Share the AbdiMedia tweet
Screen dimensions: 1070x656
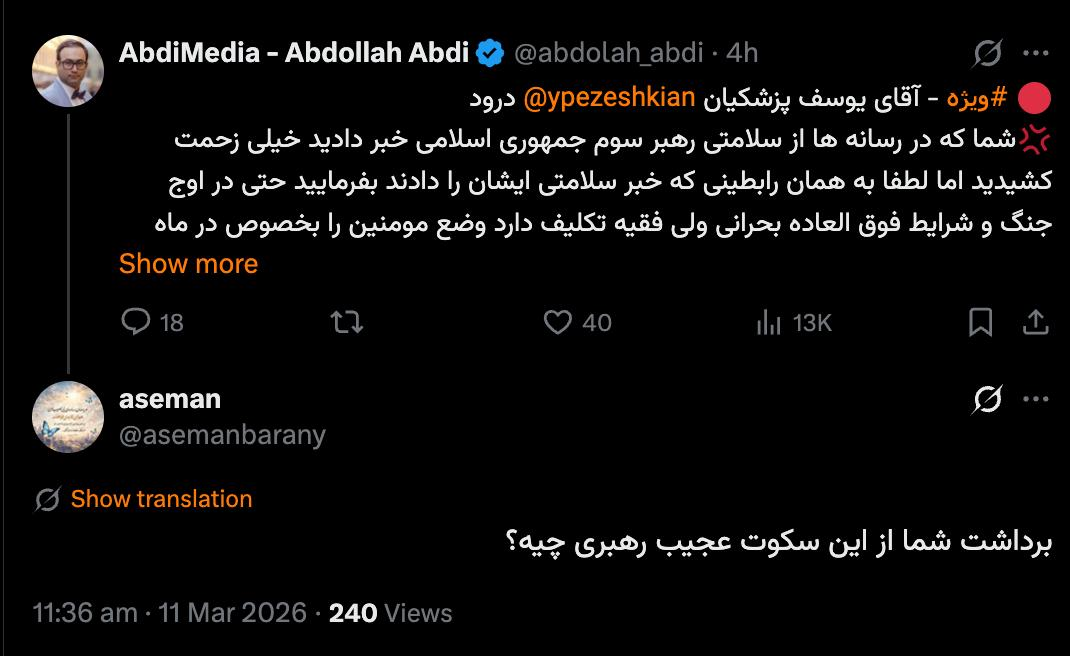1035,322
